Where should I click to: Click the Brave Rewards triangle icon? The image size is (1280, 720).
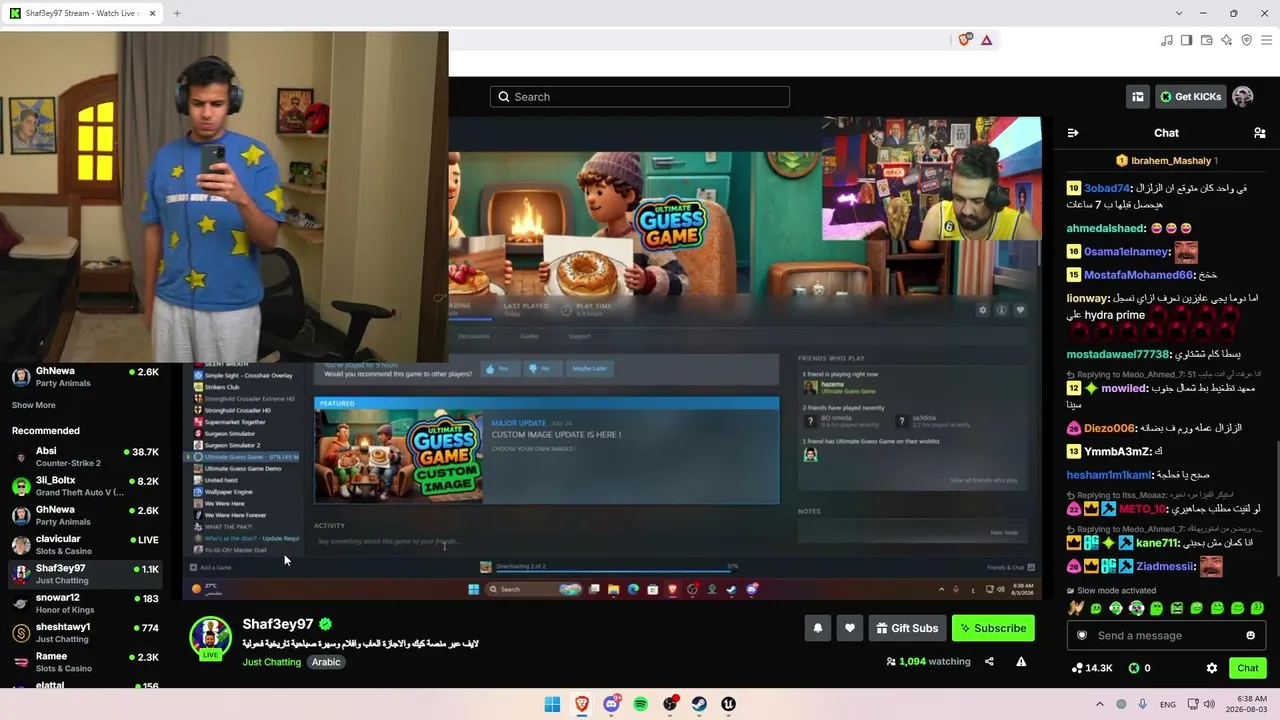[986, 40]
